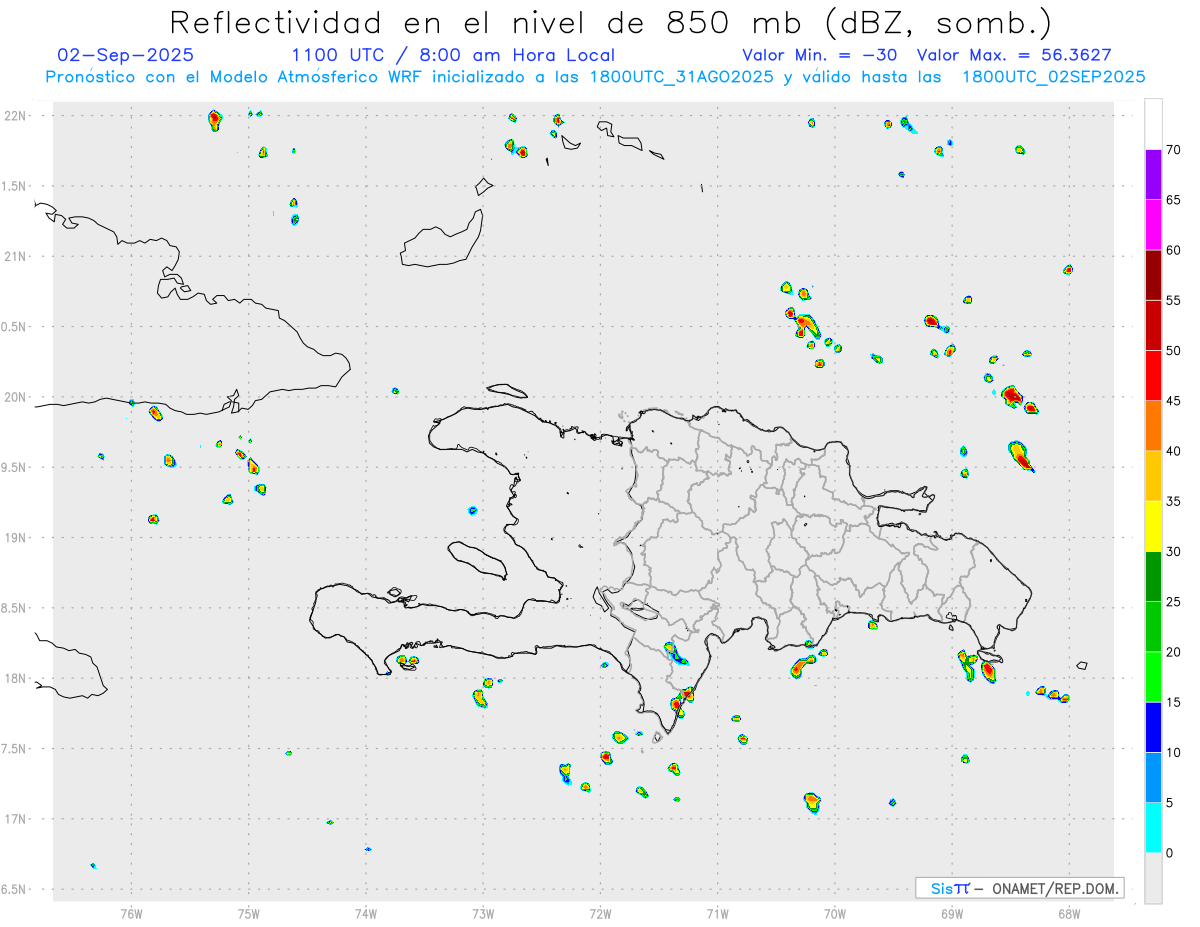Screen dimensions: 1200x927
Task: Click the '25' color scale label
Action: point(1173,602)
